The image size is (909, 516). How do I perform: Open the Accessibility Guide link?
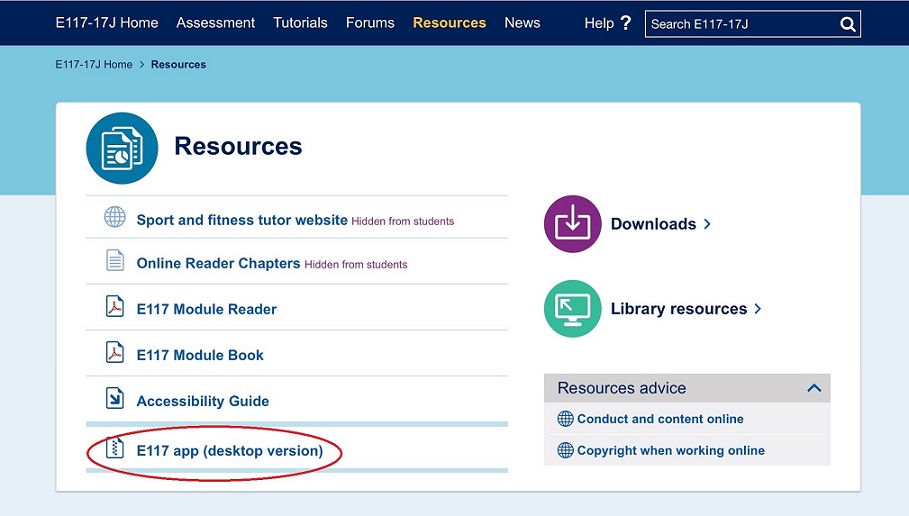203,401
